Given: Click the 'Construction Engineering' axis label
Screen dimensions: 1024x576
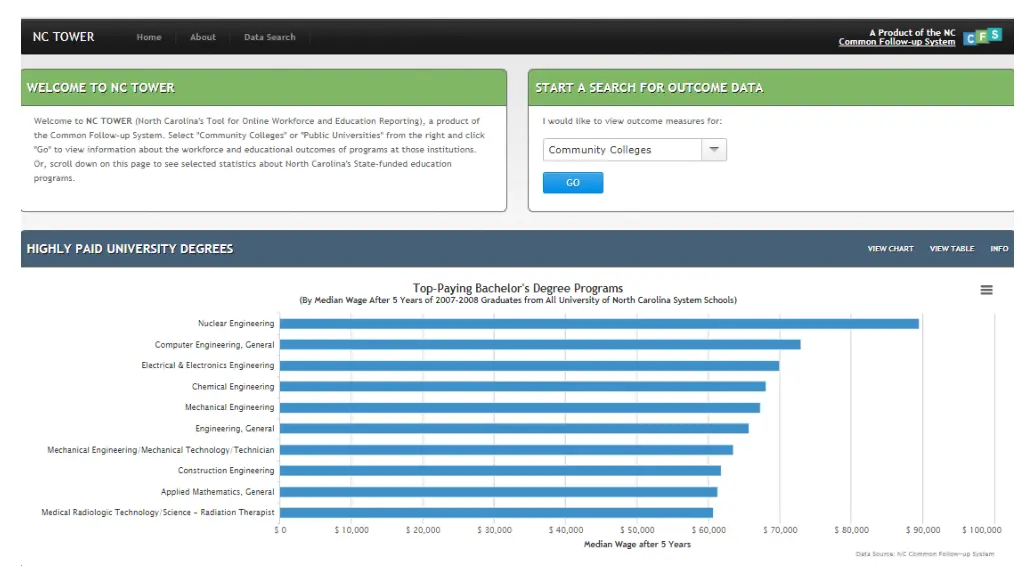Looking at the screenshot, I should [226, 470].
